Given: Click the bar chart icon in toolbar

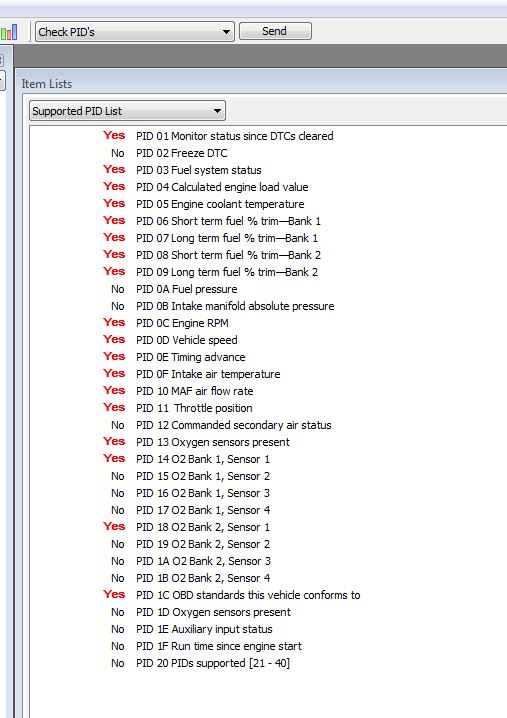Looking at the screenshot, I should 9,32.
